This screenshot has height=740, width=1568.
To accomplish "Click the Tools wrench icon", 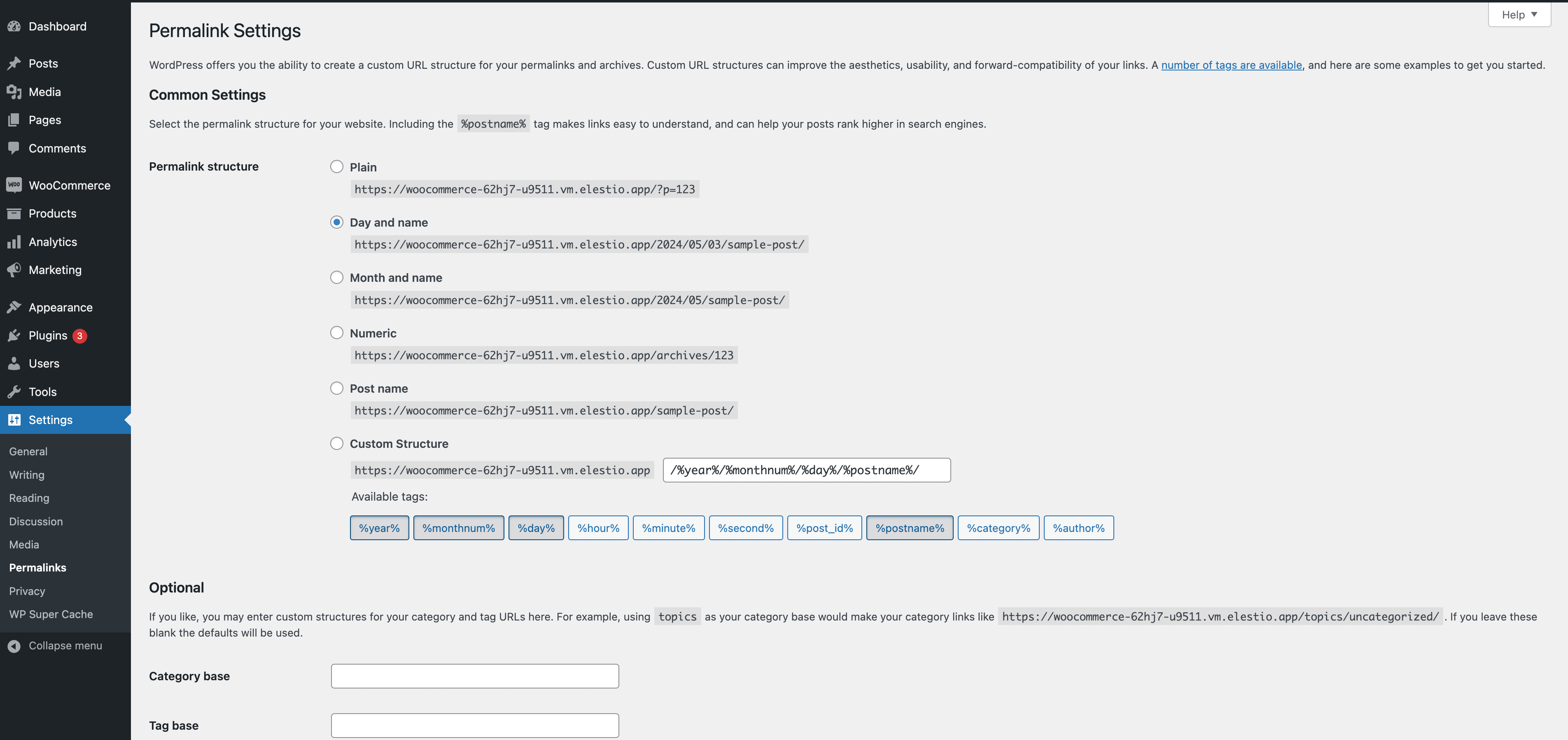I will pos(14,391).
